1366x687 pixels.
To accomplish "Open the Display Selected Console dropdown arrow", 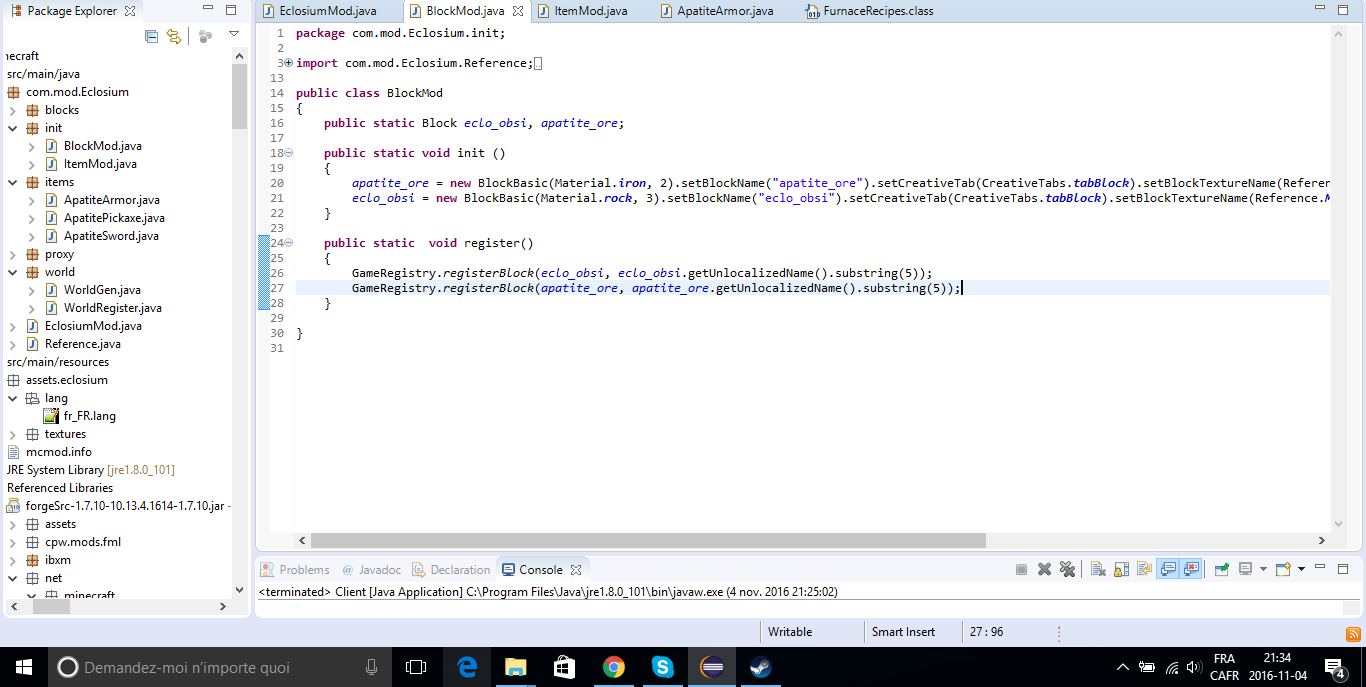I will (x=1263, y=569).
